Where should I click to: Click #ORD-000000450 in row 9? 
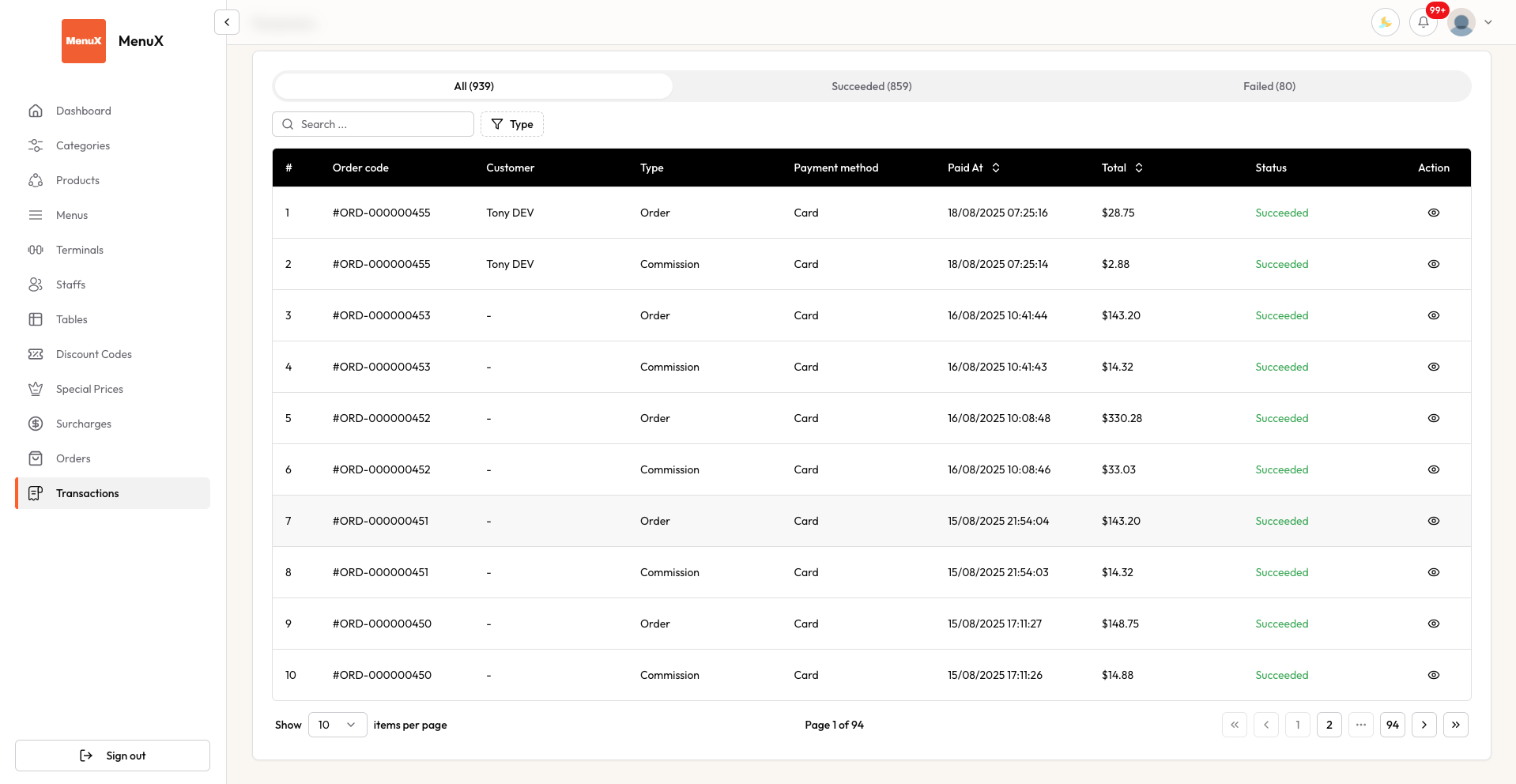click(382, 624)
